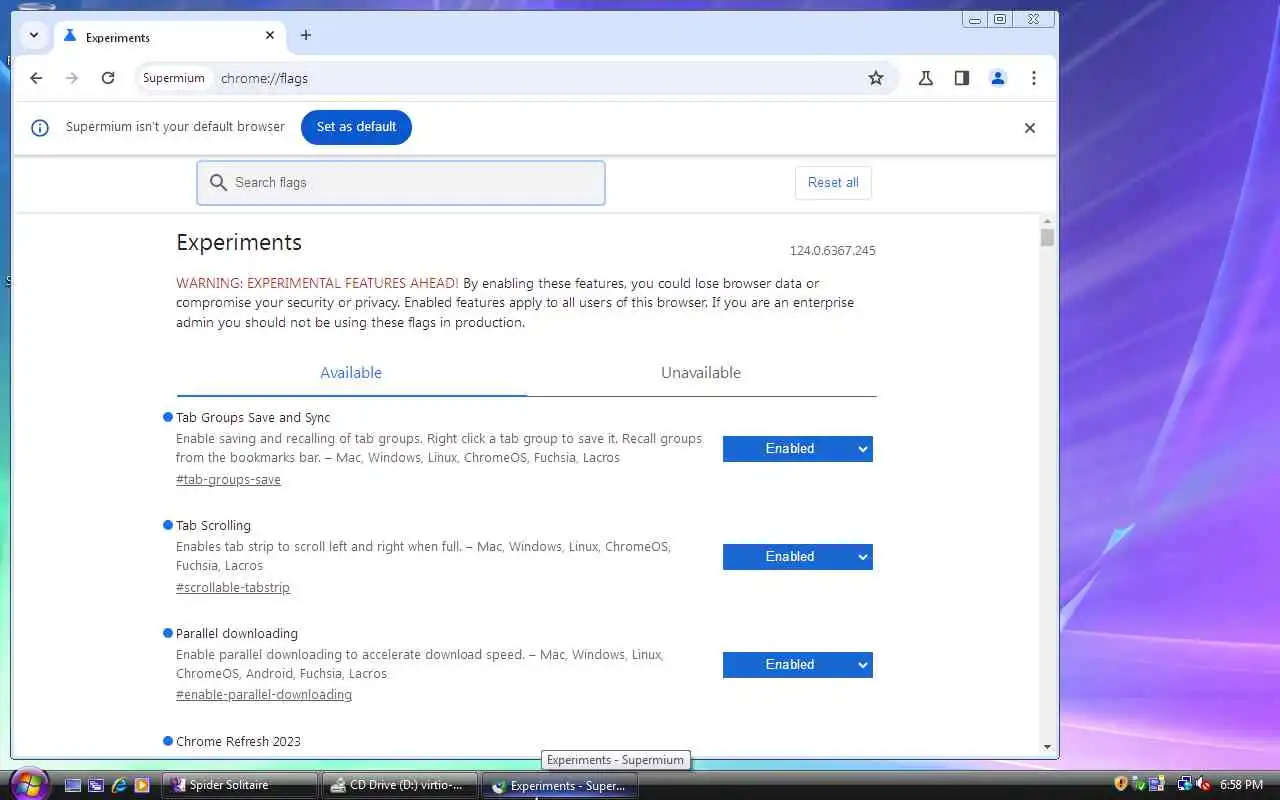The width and height of the screenshot is (1280, 800).
Task: Open the profile avatar menu
Action: click(x=998, y=78)
